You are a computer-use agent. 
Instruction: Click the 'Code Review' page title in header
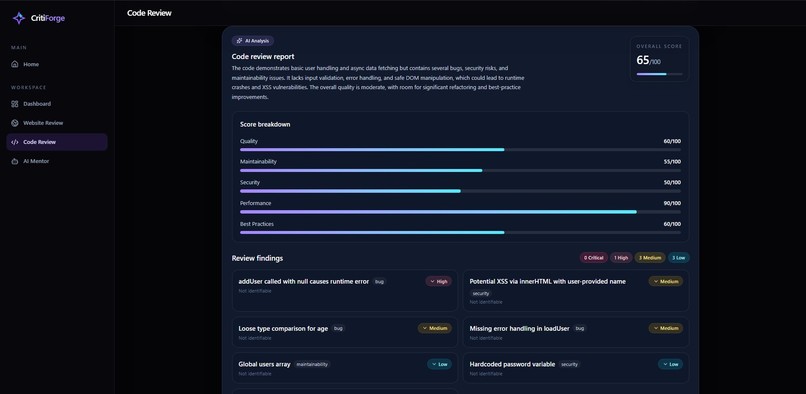[150, 13]
